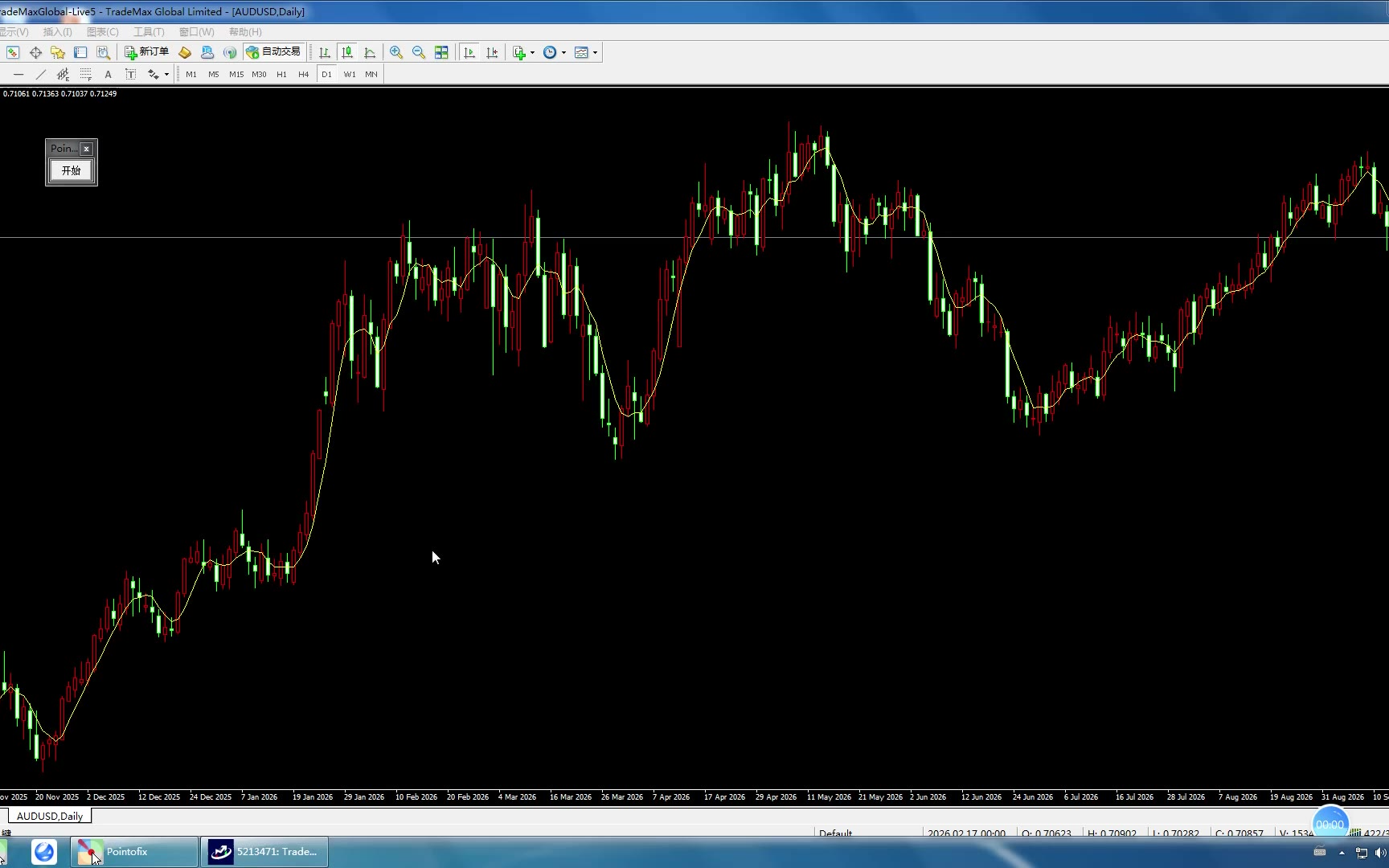Zoom in on the chart
The height and width of the screenshot is (868, 1389).
(396, 52)
